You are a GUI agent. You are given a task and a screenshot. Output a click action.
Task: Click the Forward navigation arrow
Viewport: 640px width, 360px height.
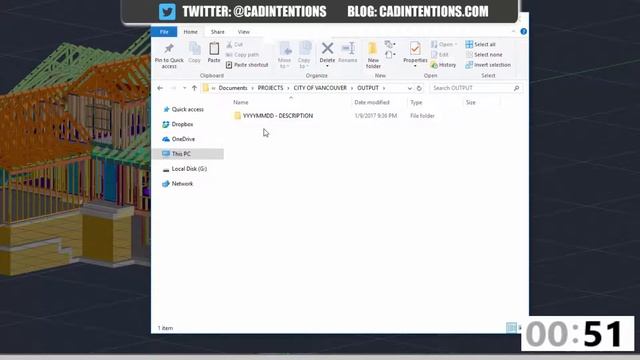coord(173,88)
